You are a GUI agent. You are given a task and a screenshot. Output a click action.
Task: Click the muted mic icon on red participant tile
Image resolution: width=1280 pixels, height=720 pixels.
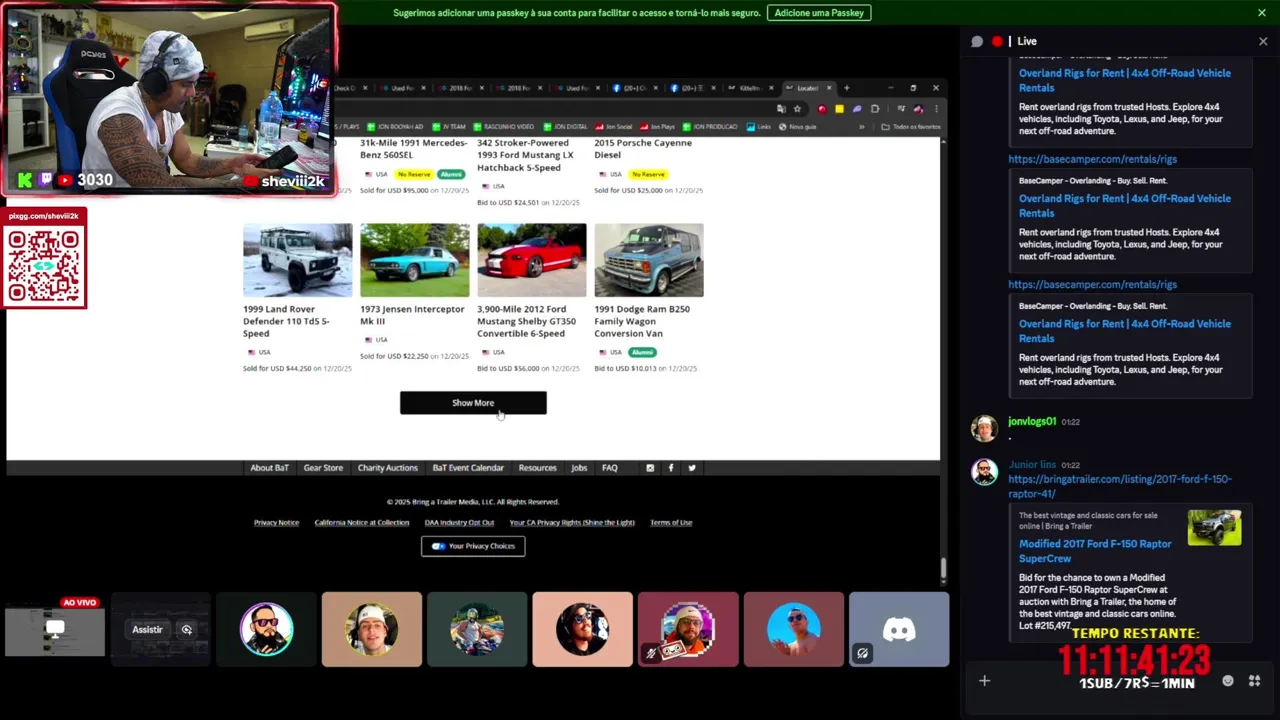[651, 653]
